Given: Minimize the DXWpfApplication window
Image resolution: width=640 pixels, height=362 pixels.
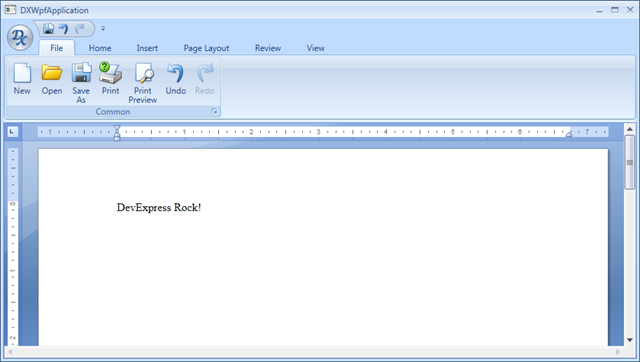Looking at the screenshot, I should pyautogui.click(x=599, y=10).
